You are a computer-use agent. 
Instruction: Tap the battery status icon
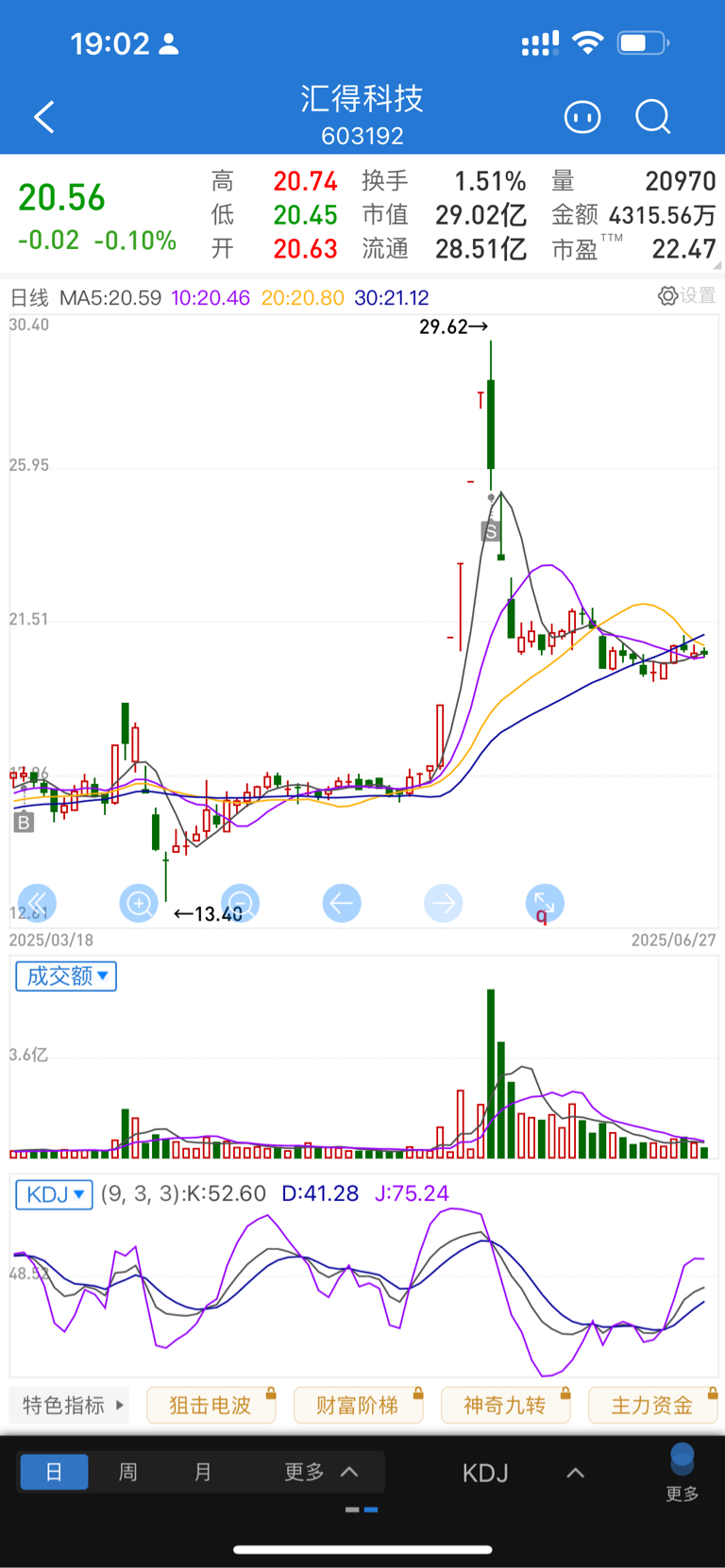tap(643, 42)
